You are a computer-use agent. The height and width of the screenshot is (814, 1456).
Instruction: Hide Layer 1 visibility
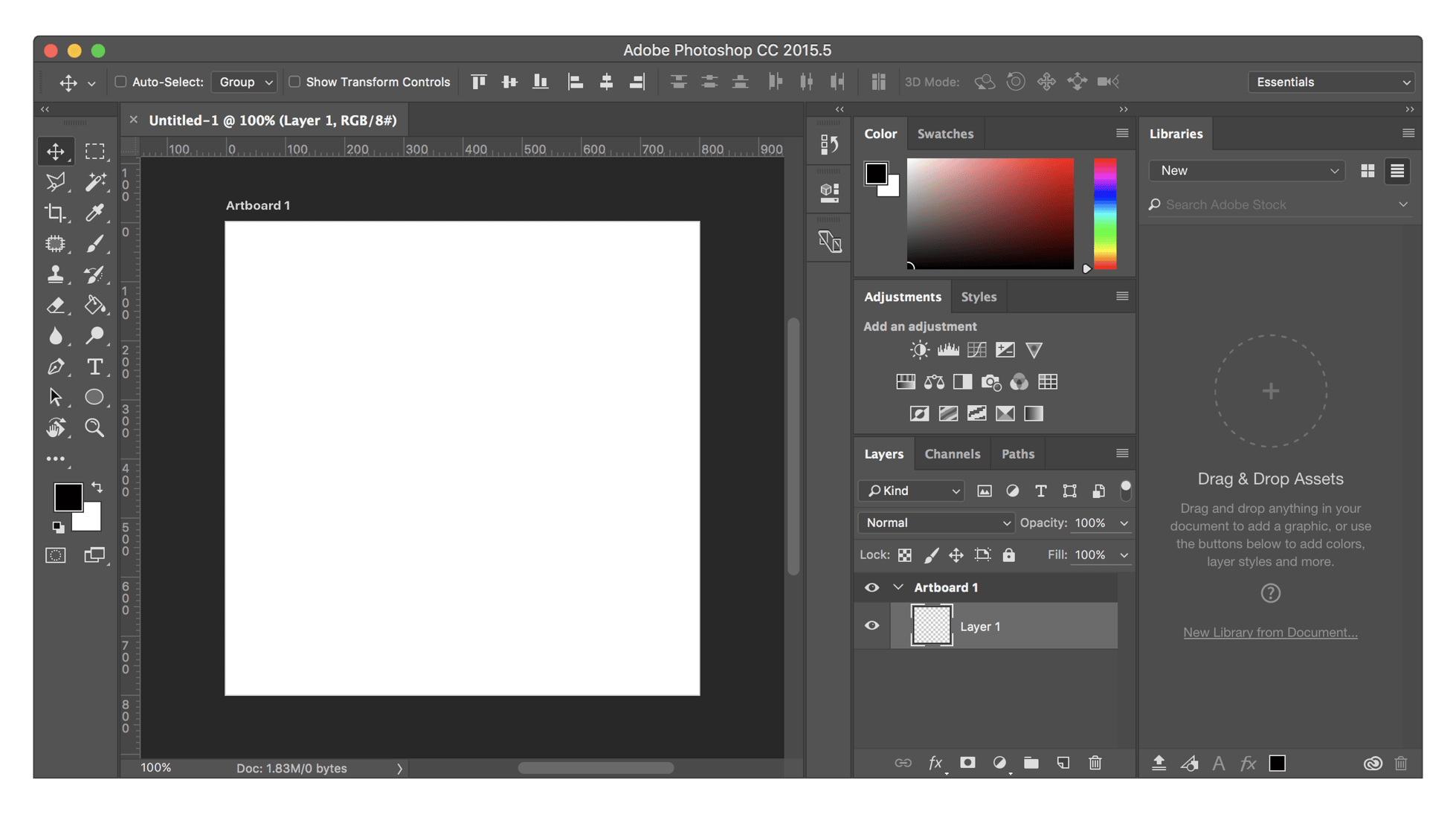pyautogui.click(x=872, y=626)
